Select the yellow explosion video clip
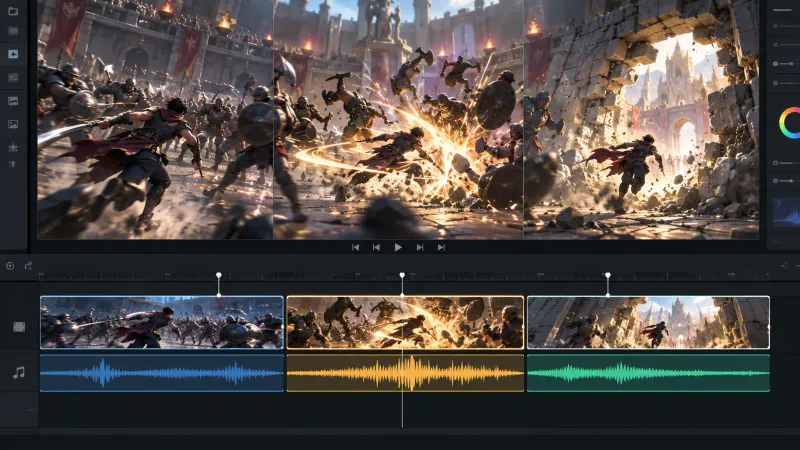This screenshot has height=450, width=800. click(405, 322)
